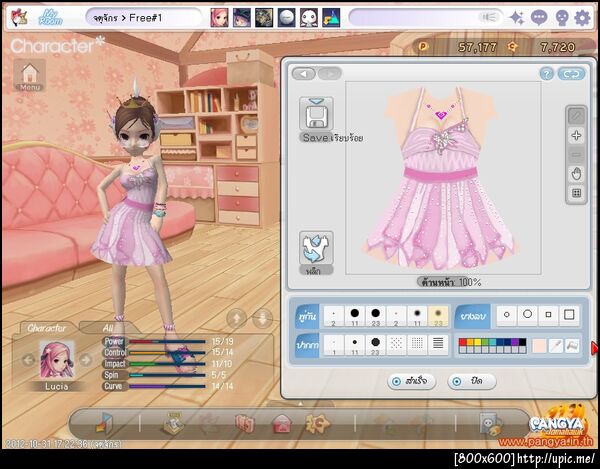Choose the large circle eraser
600x469 pixels.
pos(527,315)
